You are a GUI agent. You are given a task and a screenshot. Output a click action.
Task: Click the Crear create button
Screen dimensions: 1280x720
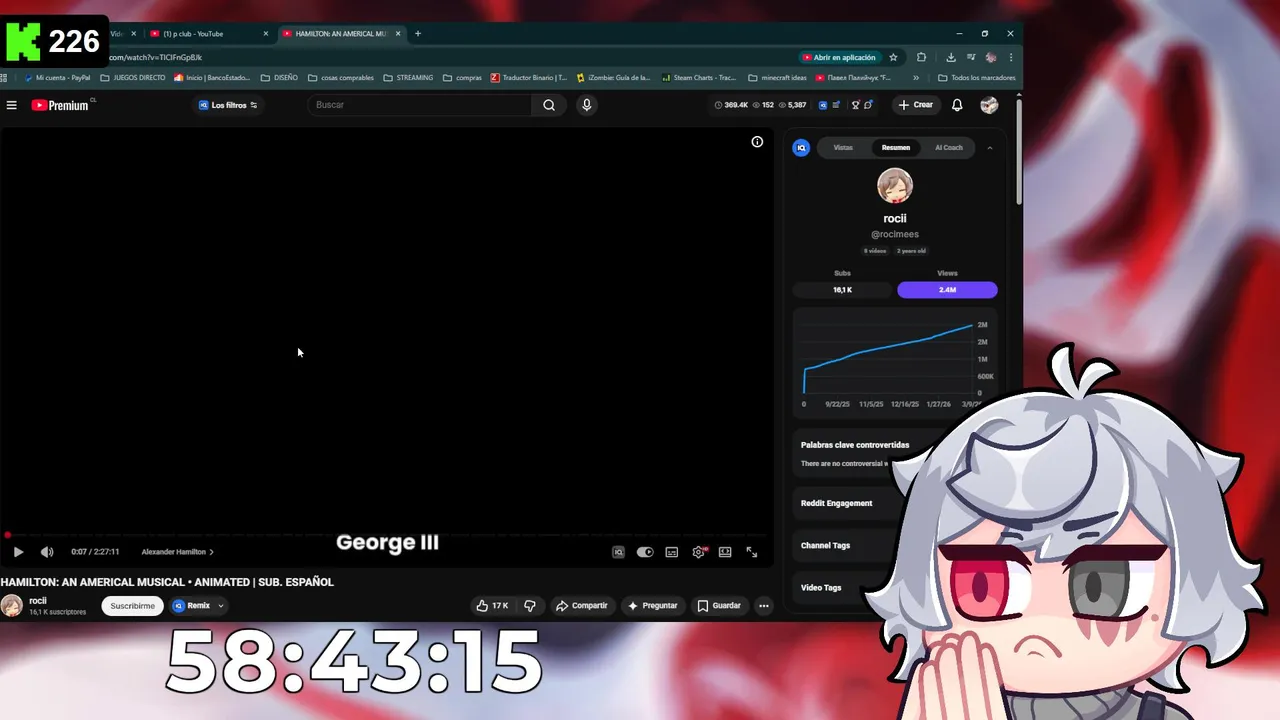[916, 105]
